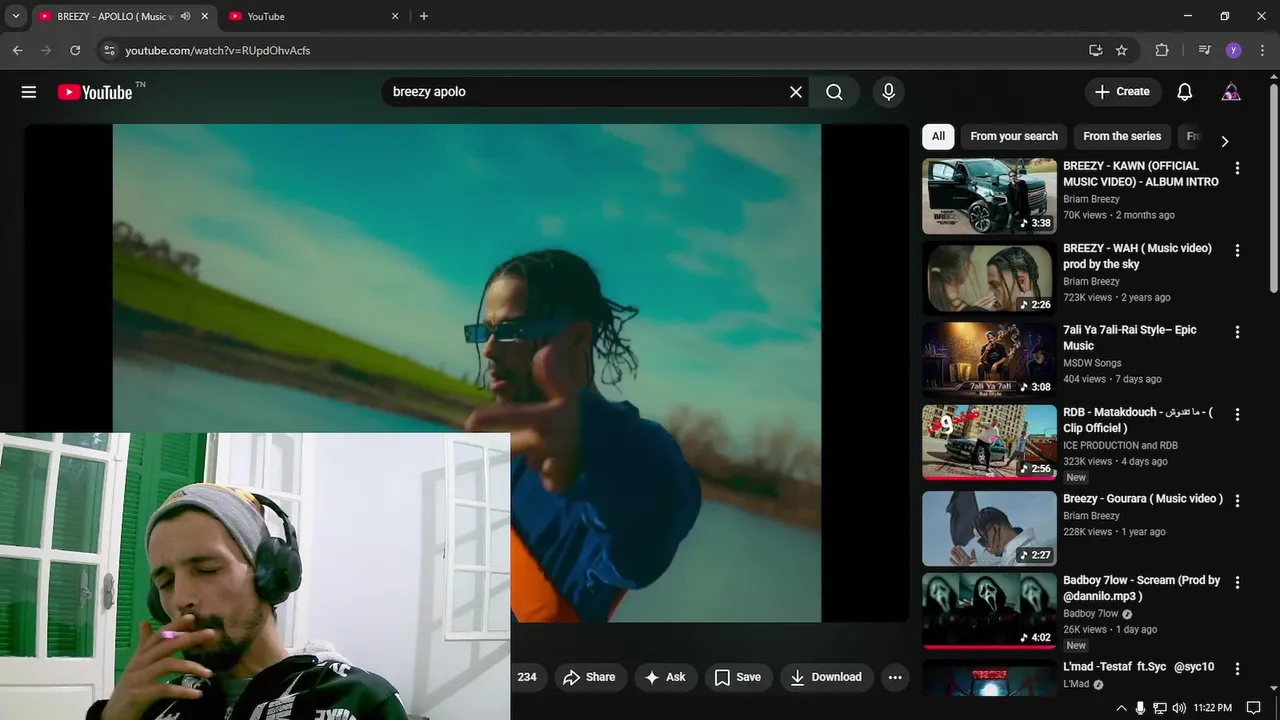Open a new browser tab
The image size is (1280, 720).
tap(424, 16)
